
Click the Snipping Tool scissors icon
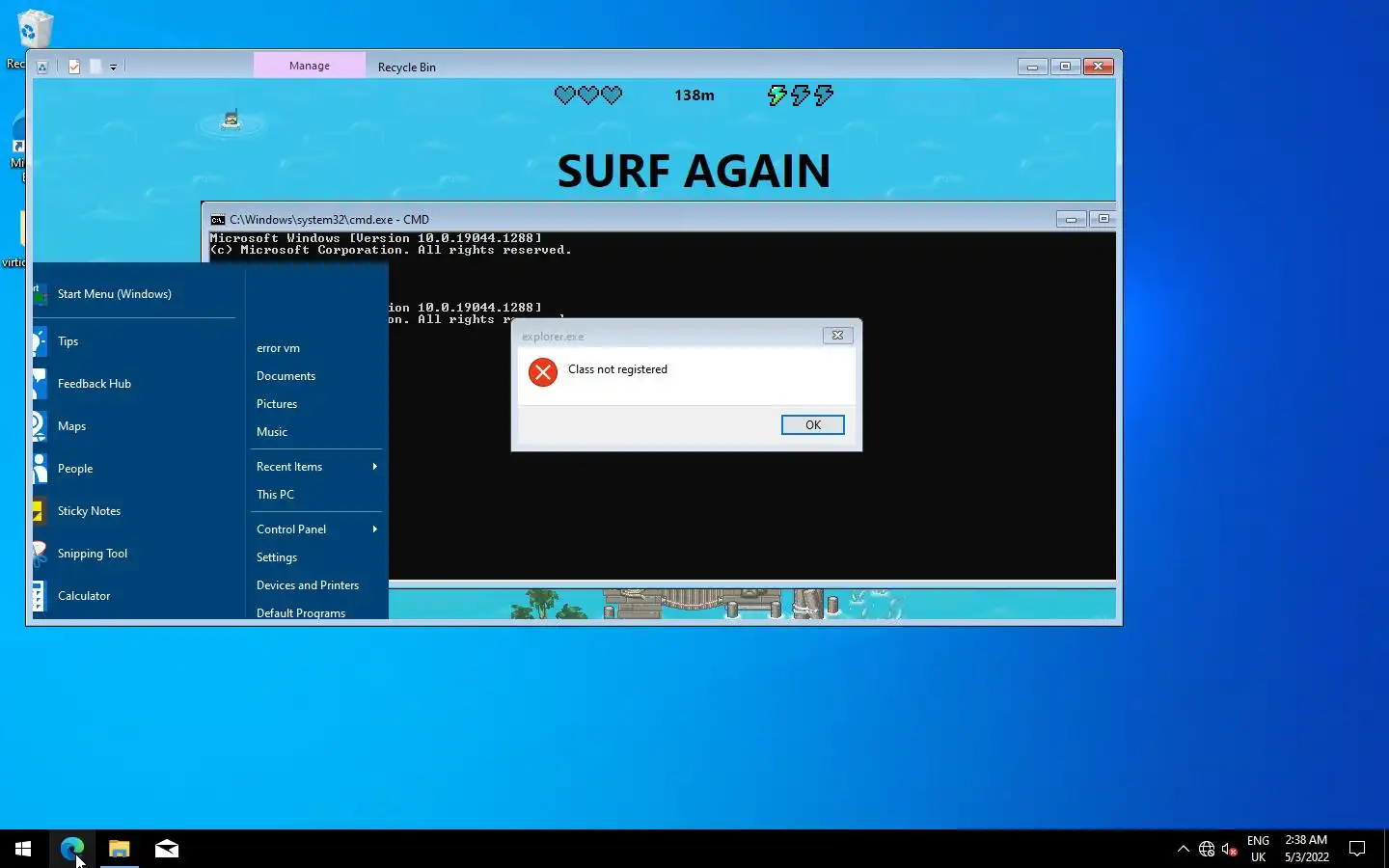[x=40, y=554]
